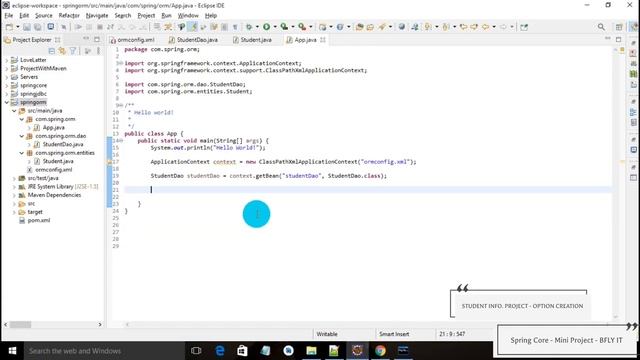This screenshot has width=640, height=360.
Task: Select App.java in Project Explorer
Action: pyautogui.click(x=53, y=127)
